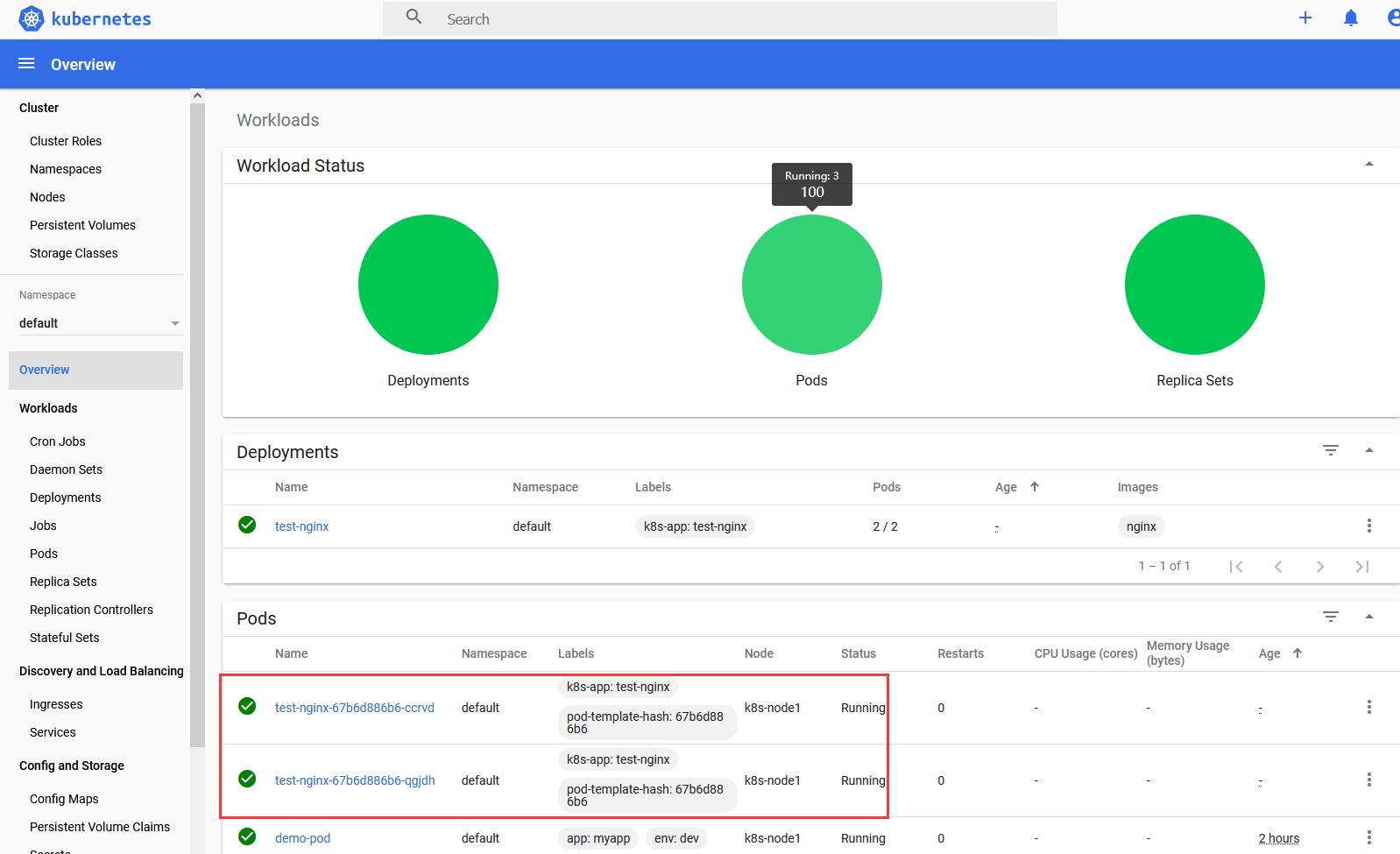Open filter icon for Pods card
Viewport: 1400px width, 854px height.
pos(1331,617)
